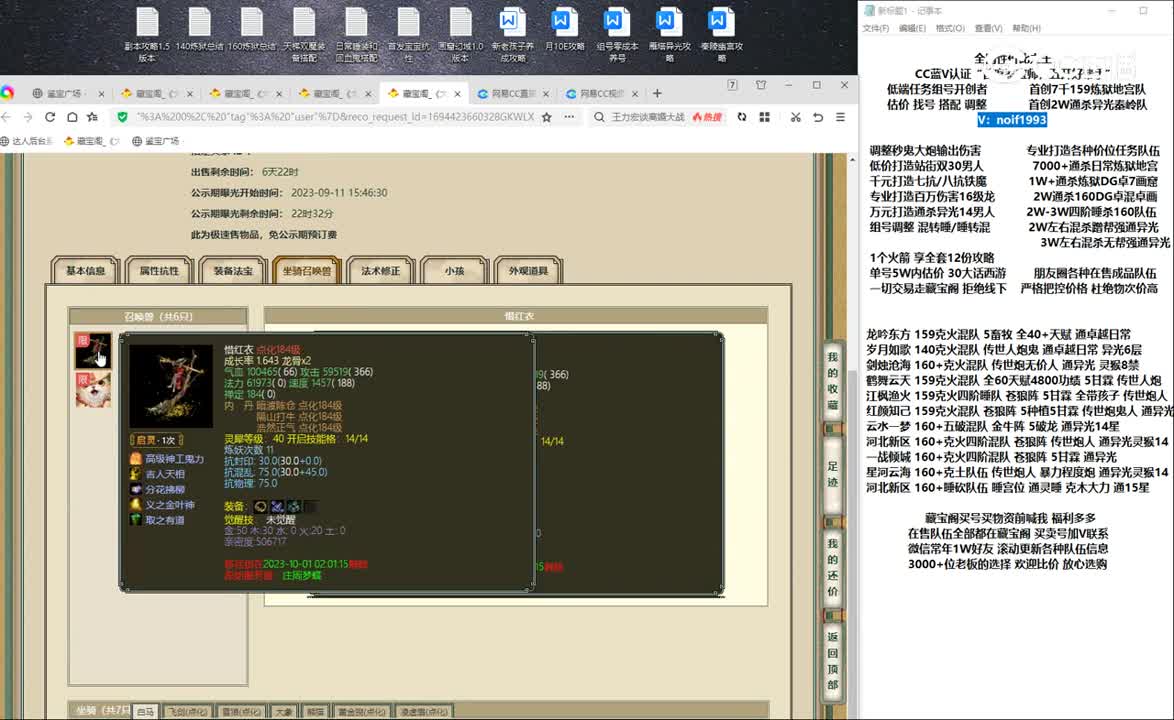Open the Notepad 文件(F) menu
1174x720 pixels.
(875, 28)
